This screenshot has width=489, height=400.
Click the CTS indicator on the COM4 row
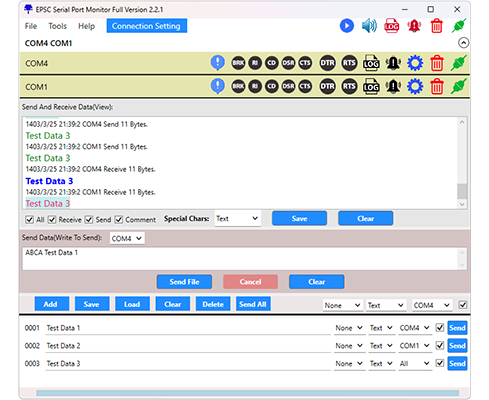pyautogui.click(x=305, y=63)
